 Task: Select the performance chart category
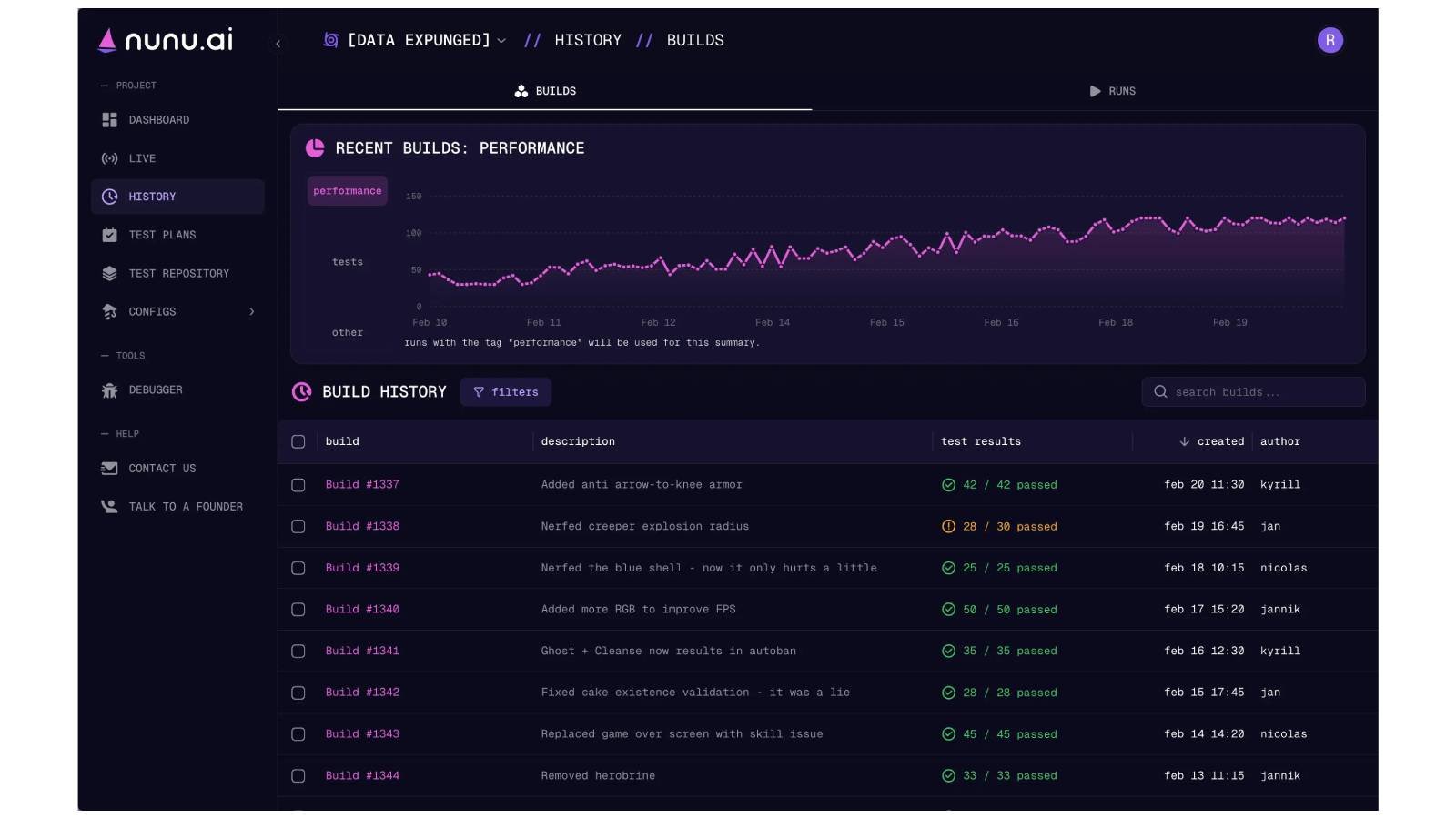click(x=348, y=191)
